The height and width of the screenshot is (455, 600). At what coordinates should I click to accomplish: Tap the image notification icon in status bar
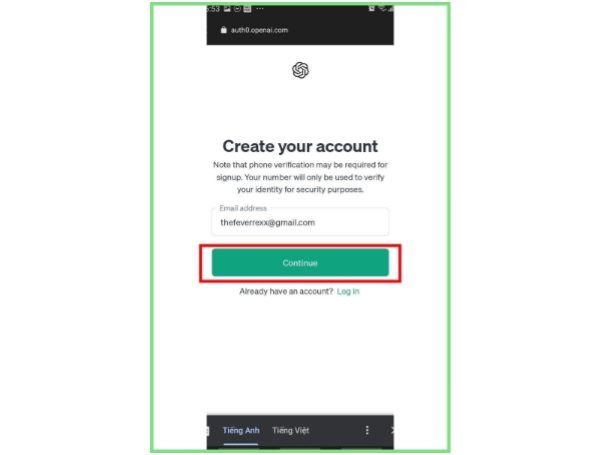point(227,8)
